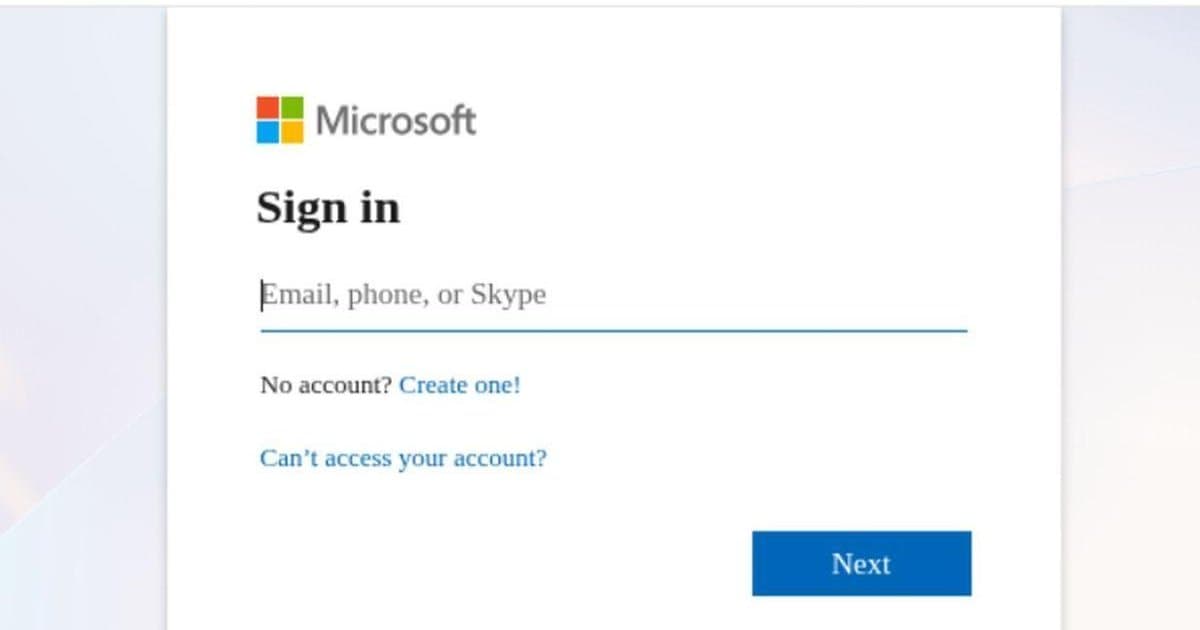Click the text cursor in the email field
Image resolution: width=1200 pixels, height=630 pixels.
262,293
